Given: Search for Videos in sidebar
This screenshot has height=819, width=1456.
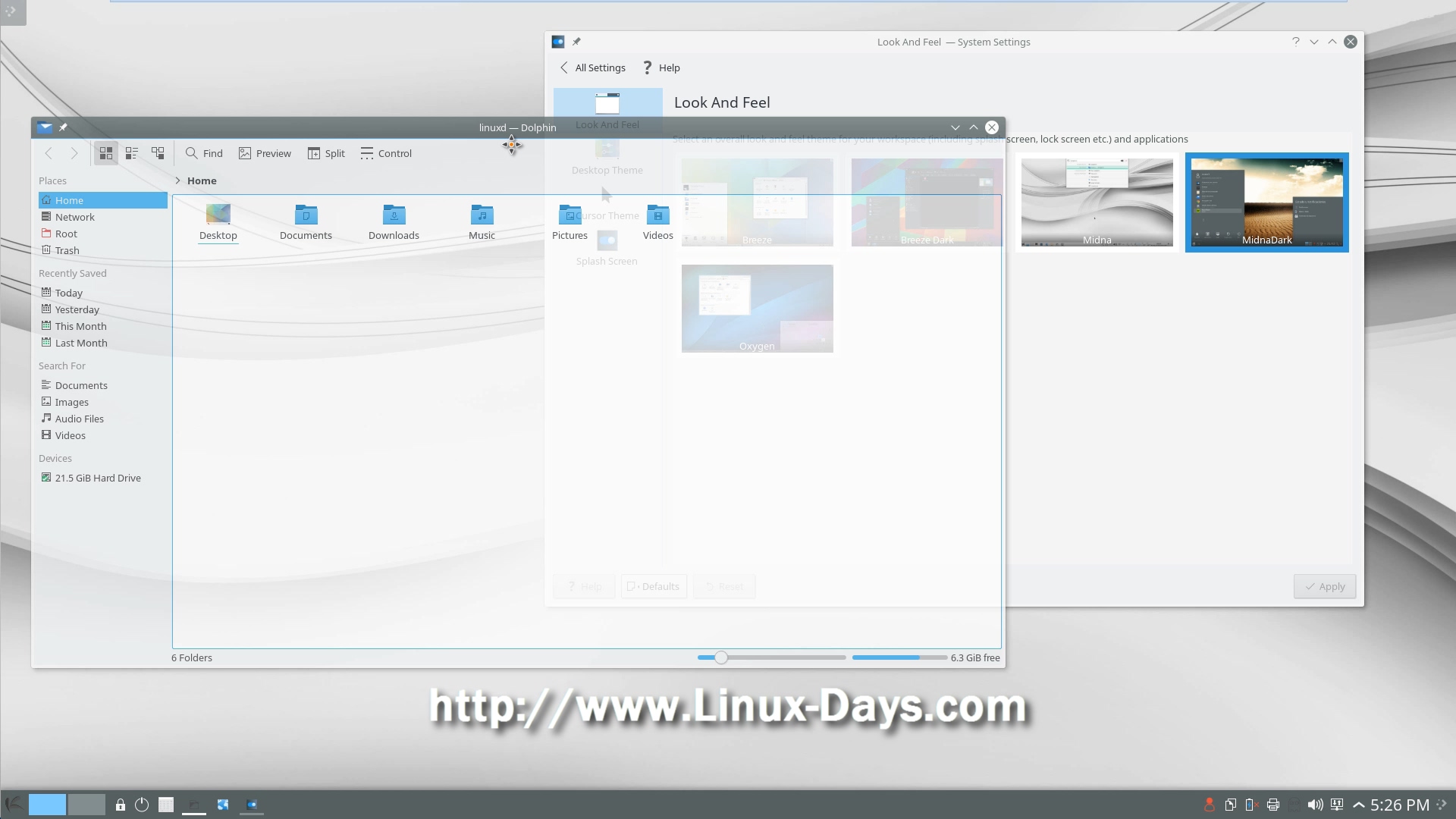Looking at the screenshot, I should coord(103,435).
